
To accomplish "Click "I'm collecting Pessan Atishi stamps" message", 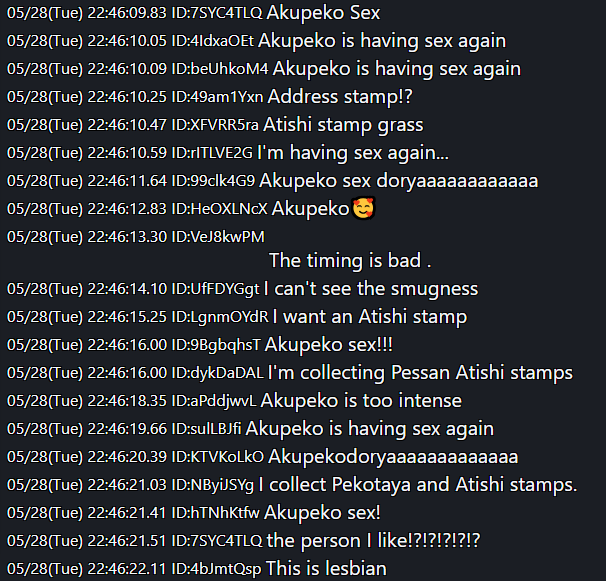I will [420, 373].
